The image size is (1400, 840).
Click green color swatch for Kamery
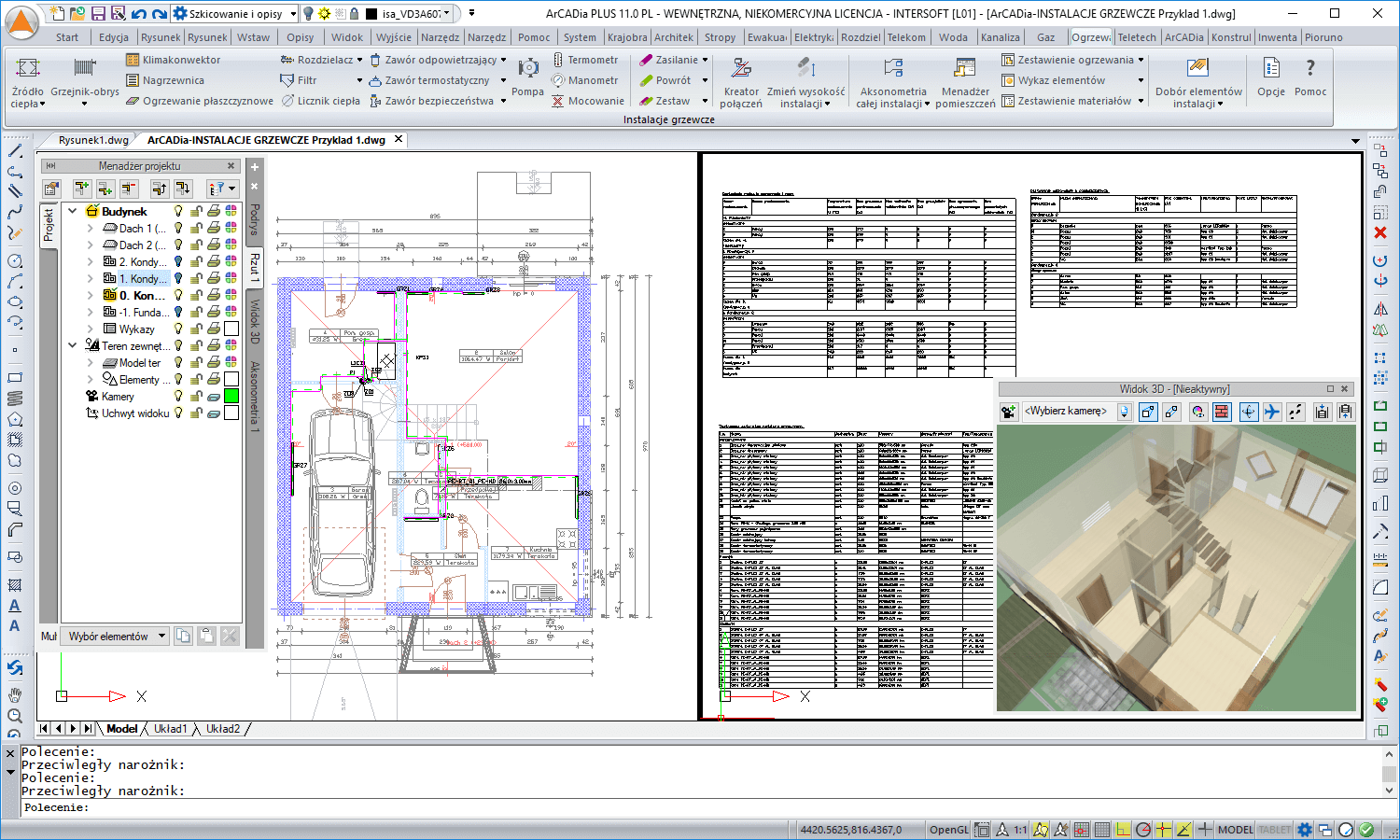point(231,397)
